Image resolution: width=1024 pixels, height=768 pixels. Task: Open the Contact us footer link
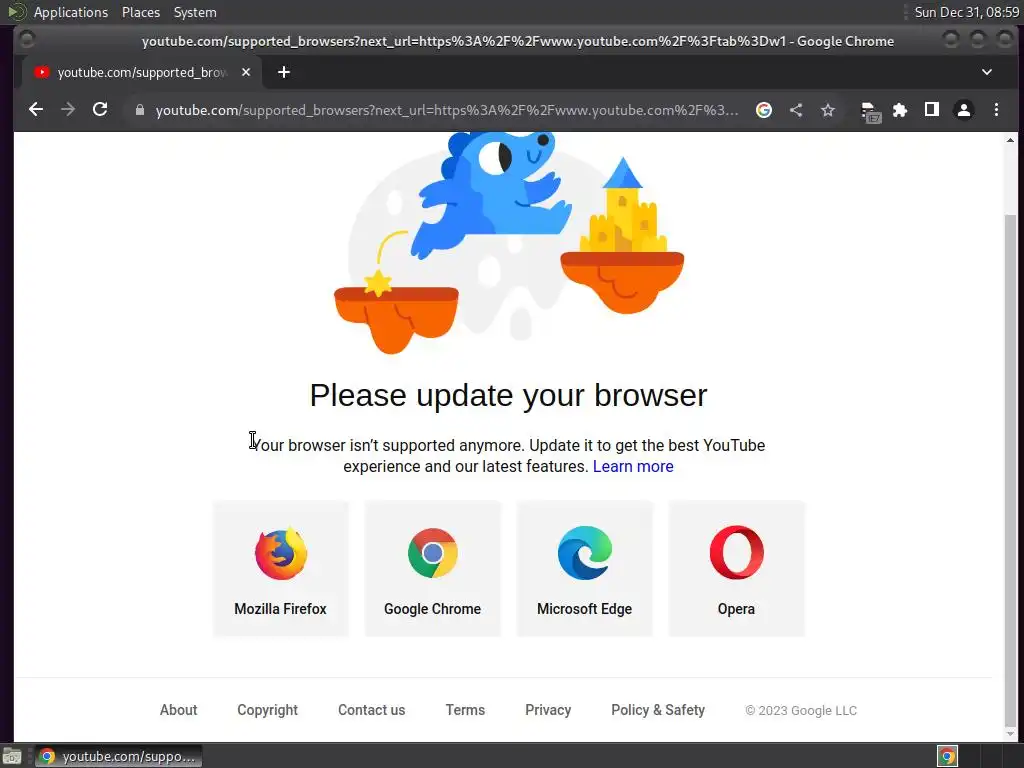tap(372, 710)
